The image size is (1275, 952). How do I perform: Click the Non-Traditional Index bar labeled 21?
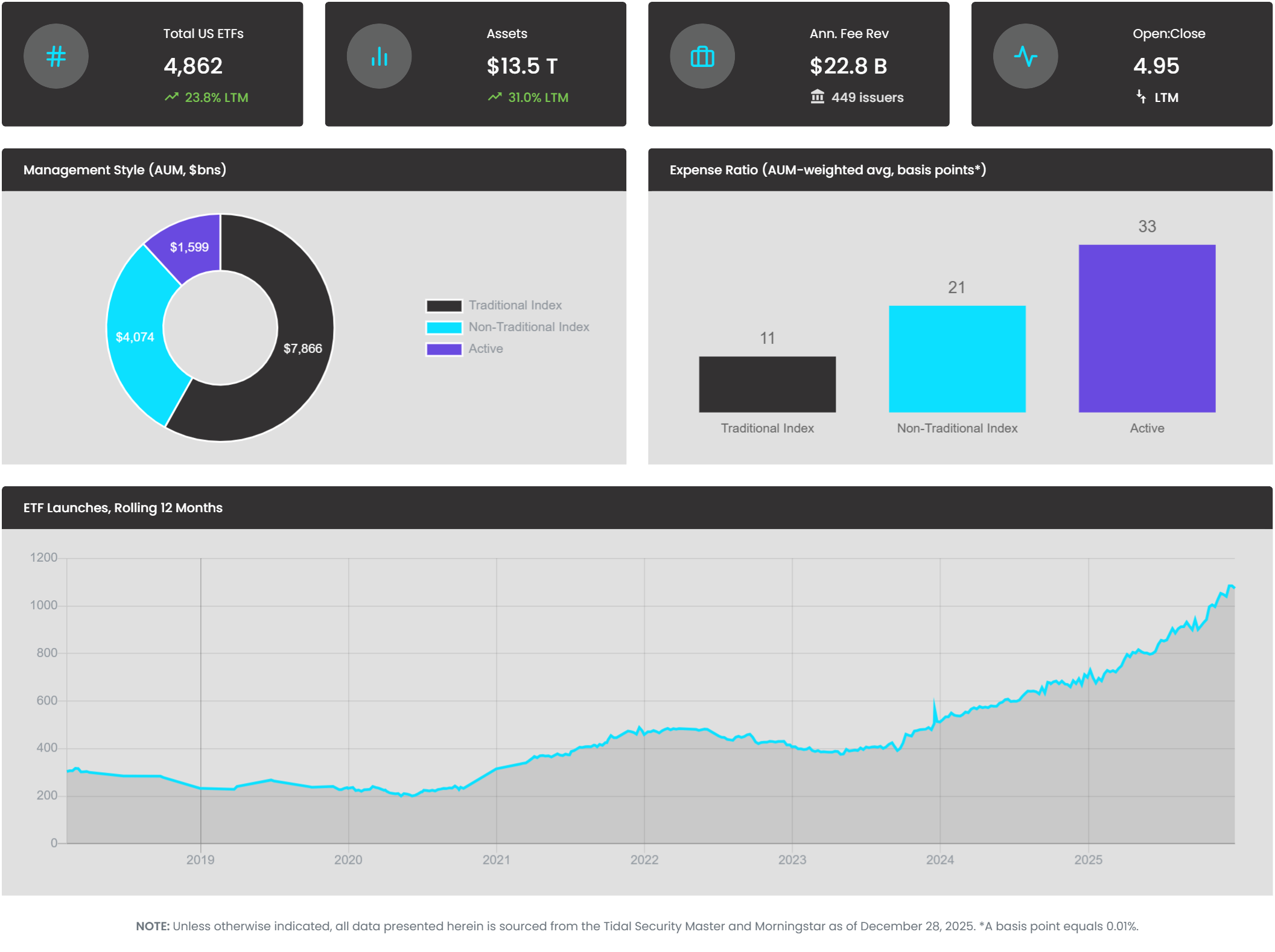(956, 359)
